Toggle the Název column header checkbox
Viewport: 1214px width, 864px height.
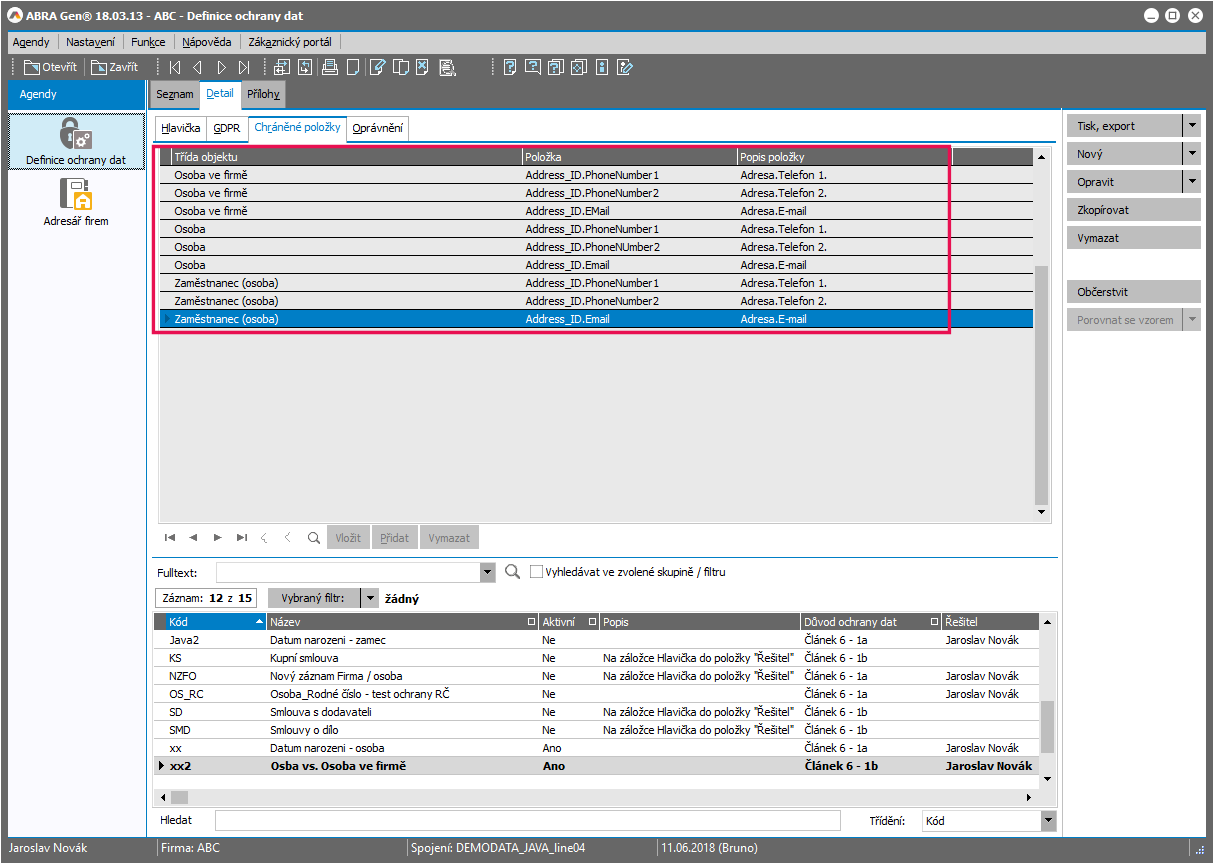pyautogui.click(x=531, y=622)
